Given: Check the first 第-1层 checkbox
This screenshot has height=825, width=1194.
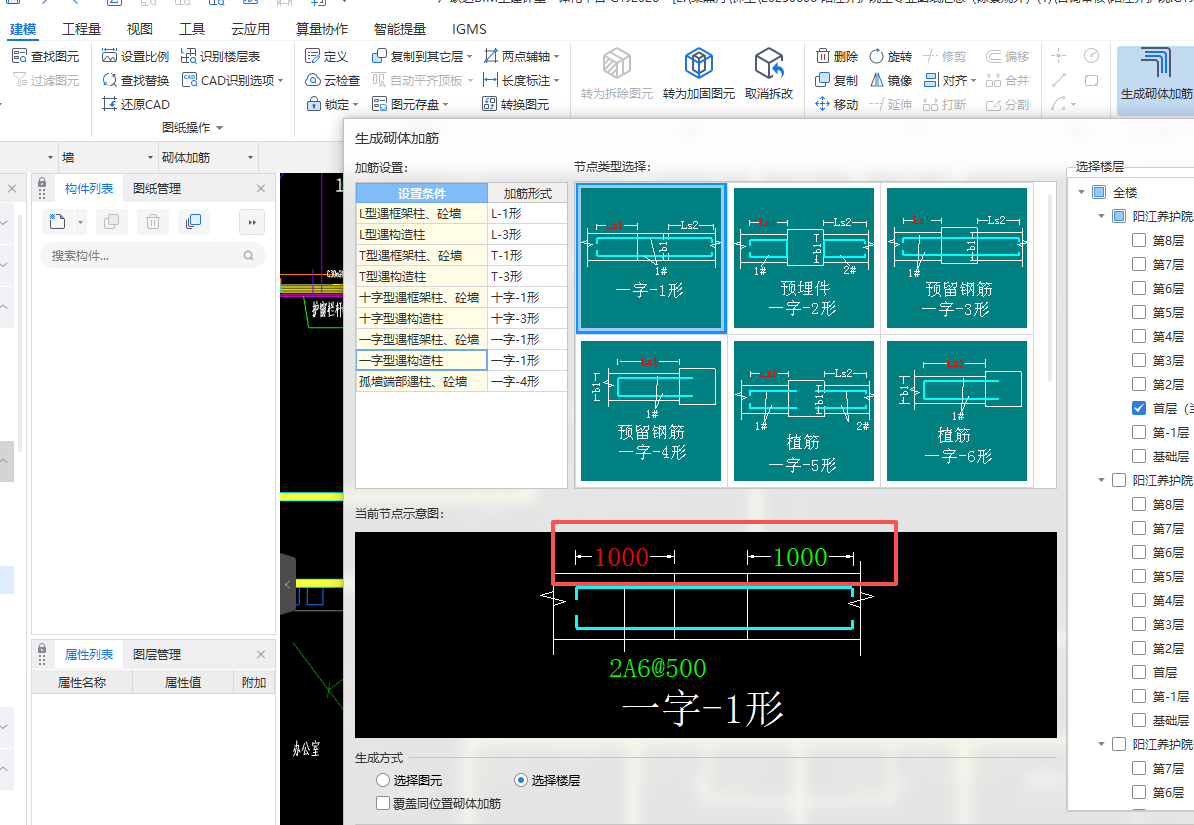Looking at the screenshot, I should tap(1139, 432).
